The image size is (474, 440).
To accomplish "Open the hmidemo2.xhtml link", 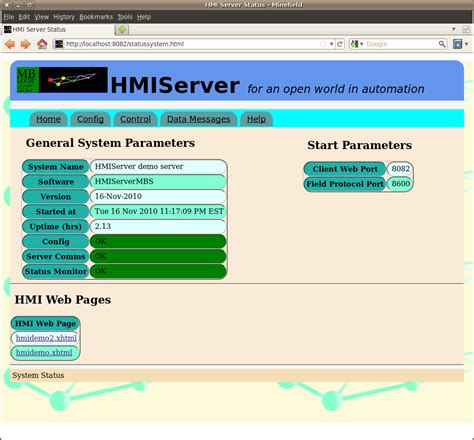I will tap(46, 338).
